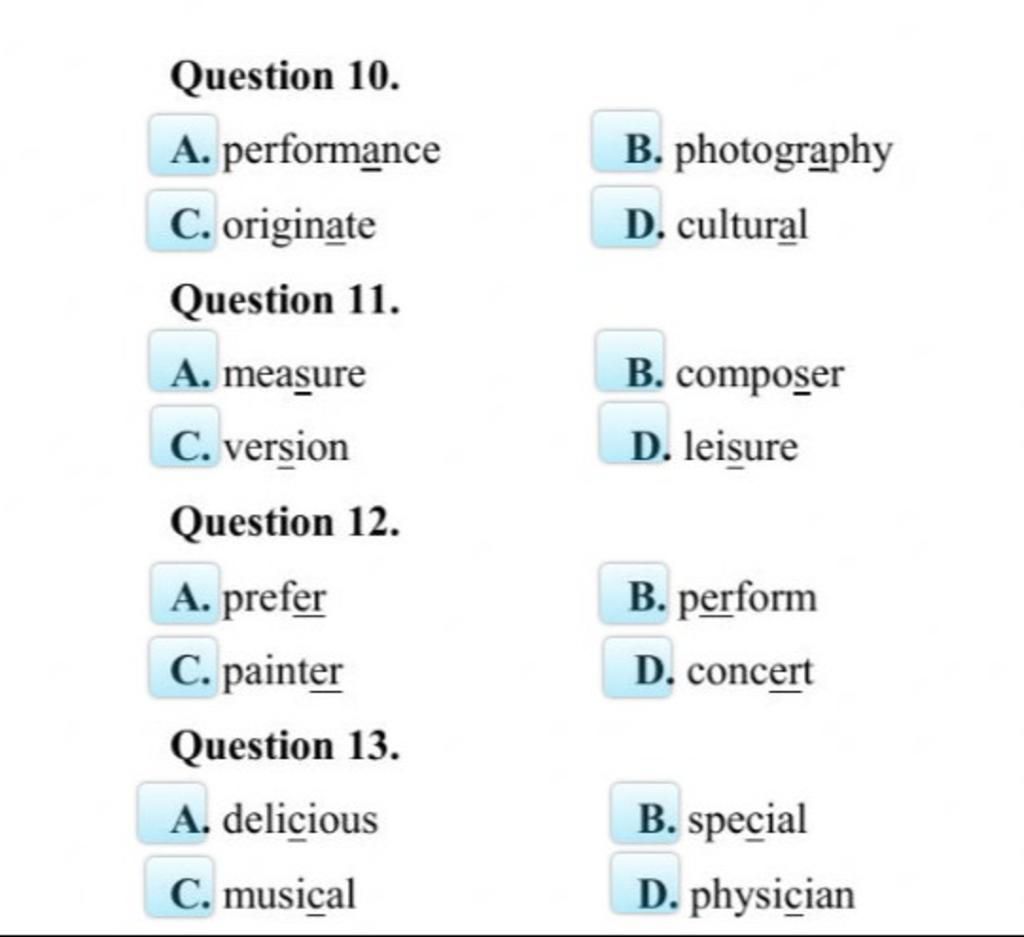The height and width of the screenshot is (937, 1024).
Task: Click the Question 11 heading
Action: pyautogui.click(x=285, y=301)
